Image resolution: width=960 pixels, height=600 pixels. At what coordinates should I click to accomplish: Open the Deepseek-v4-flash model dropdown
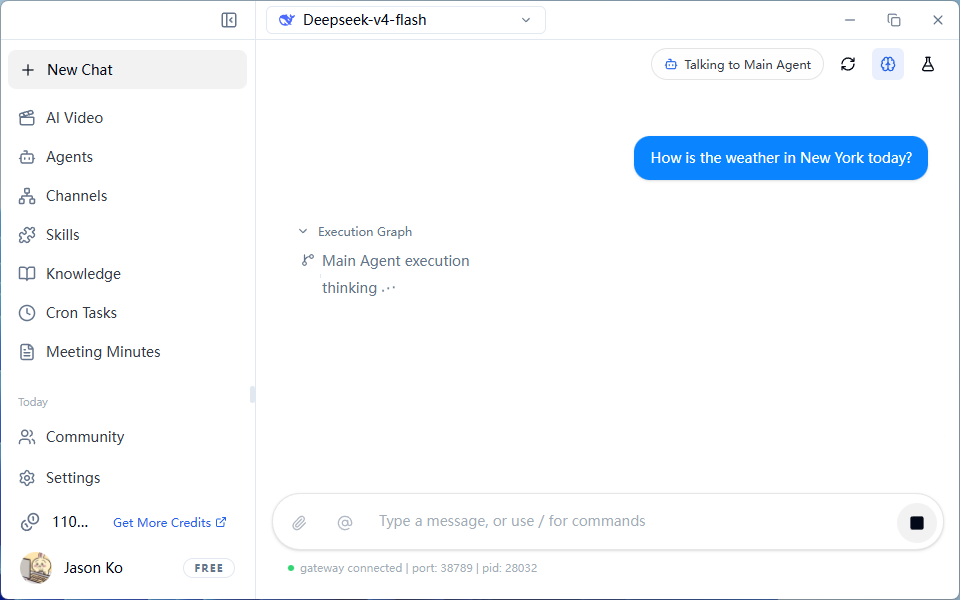pos(406,20)
